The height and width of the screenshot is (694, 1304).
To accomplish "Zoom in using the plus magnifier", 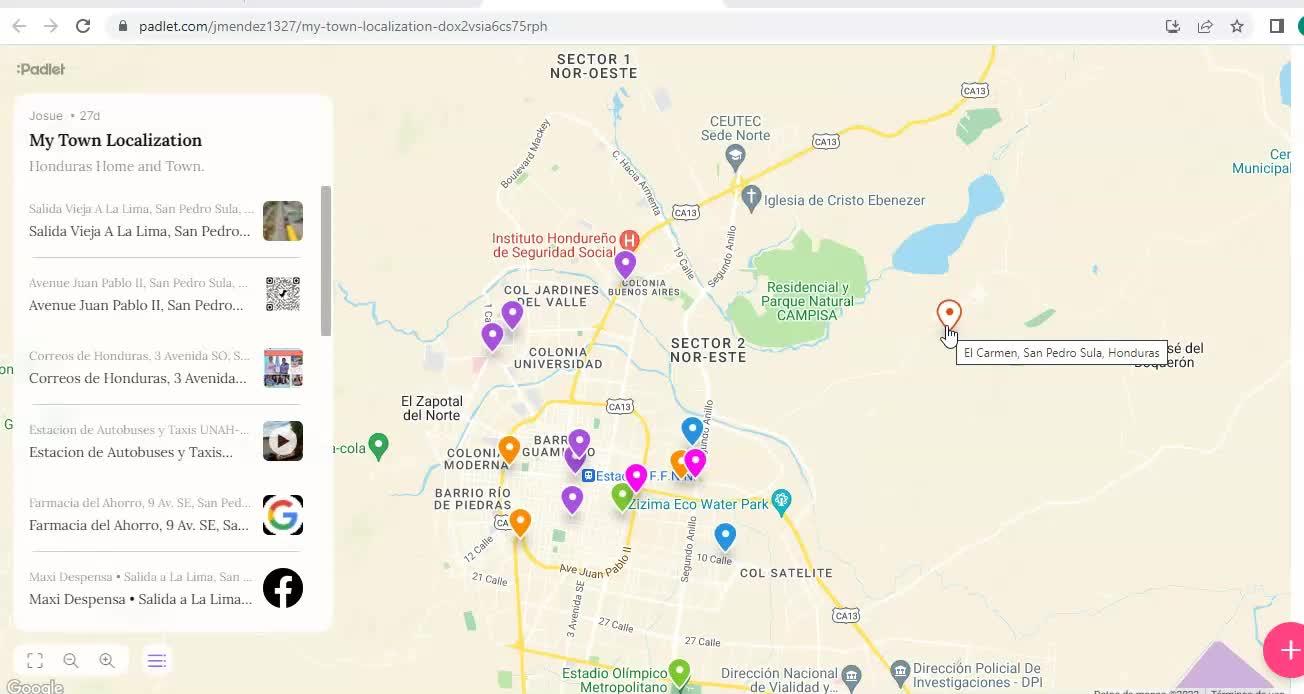I will (107, 660).
